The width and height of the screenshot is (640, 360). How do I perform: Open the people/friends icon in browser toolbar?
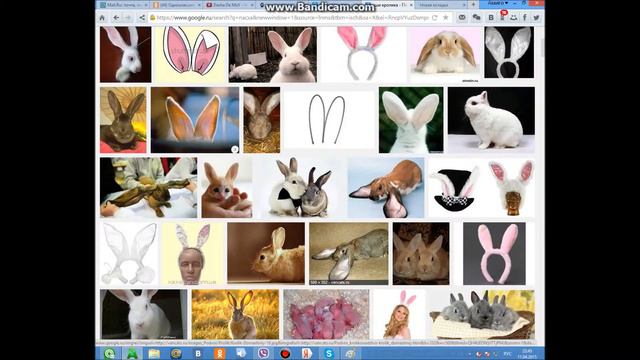point(514,18)
